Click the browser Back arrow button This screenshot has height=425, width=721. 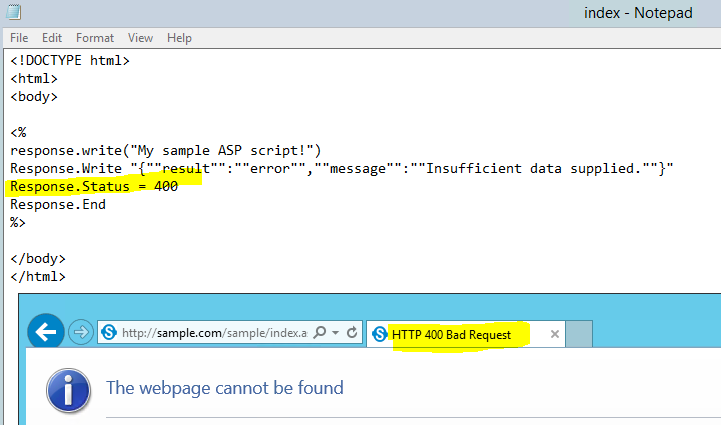pos(46,332)
